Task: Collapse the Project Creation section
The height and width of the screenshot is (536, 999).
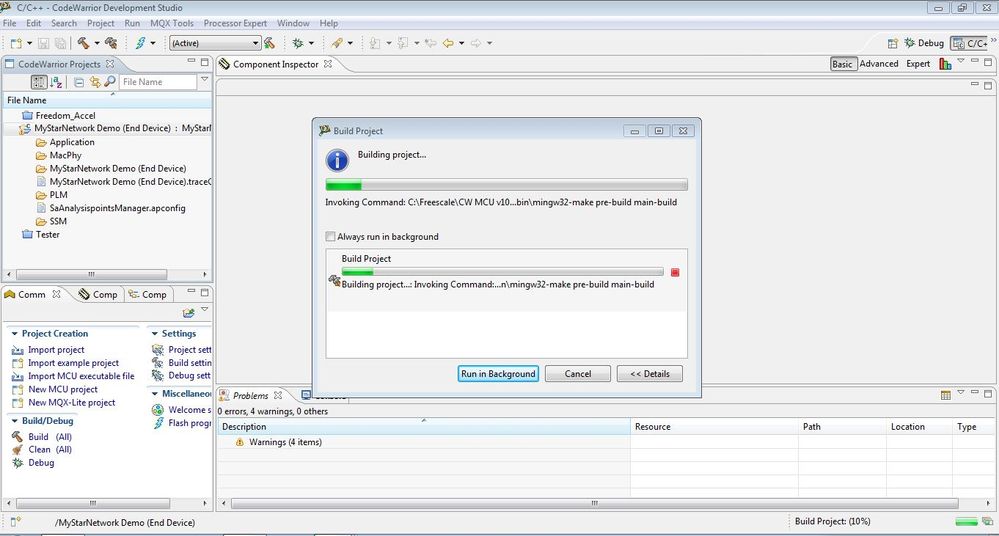Action: tap(15, 333)
